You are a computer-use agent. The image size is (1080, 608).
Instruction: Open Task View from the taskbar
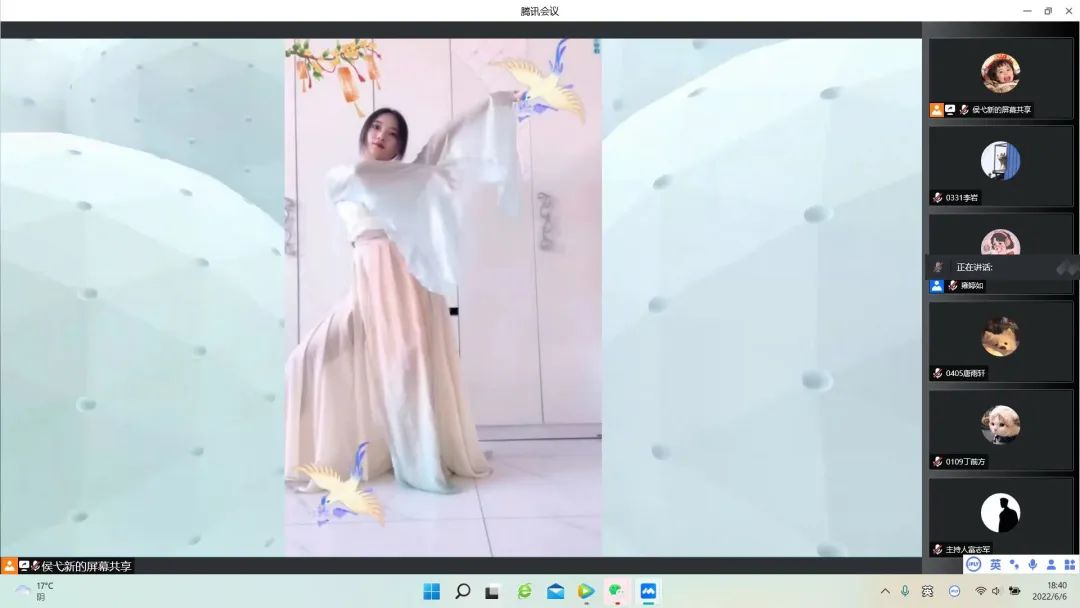point(492,591)
